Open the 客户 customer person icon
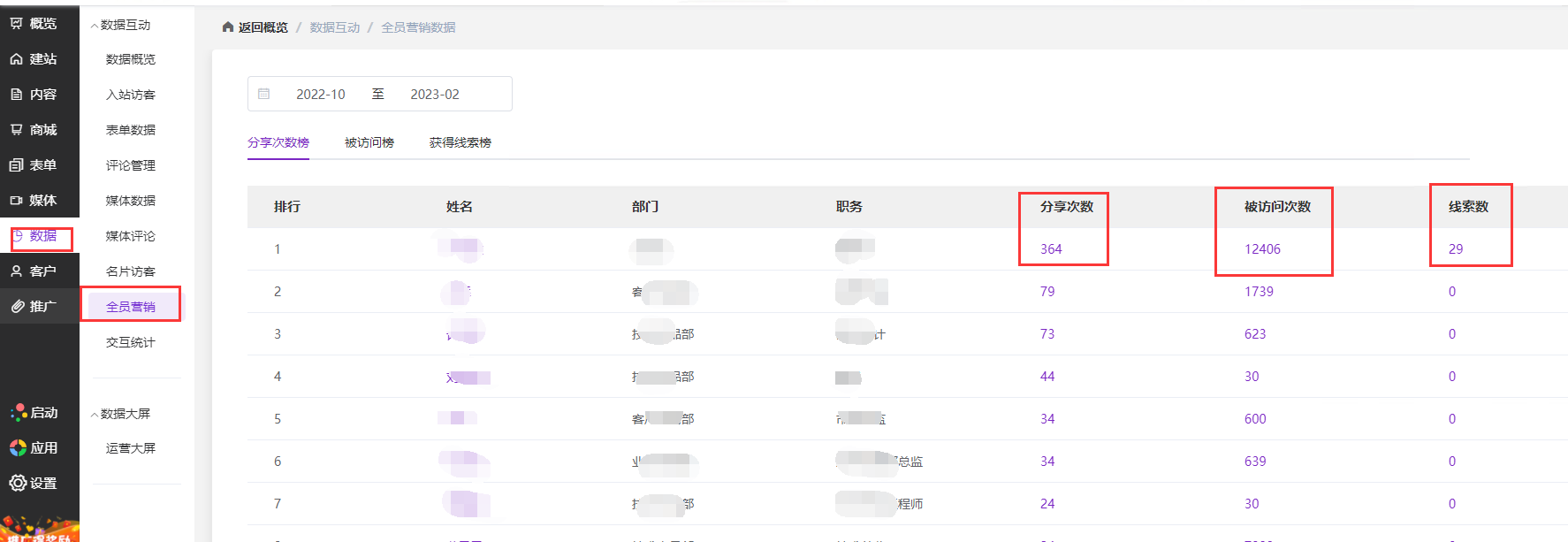The height and width of the screenshot is (542, 1568). [16, 271]
